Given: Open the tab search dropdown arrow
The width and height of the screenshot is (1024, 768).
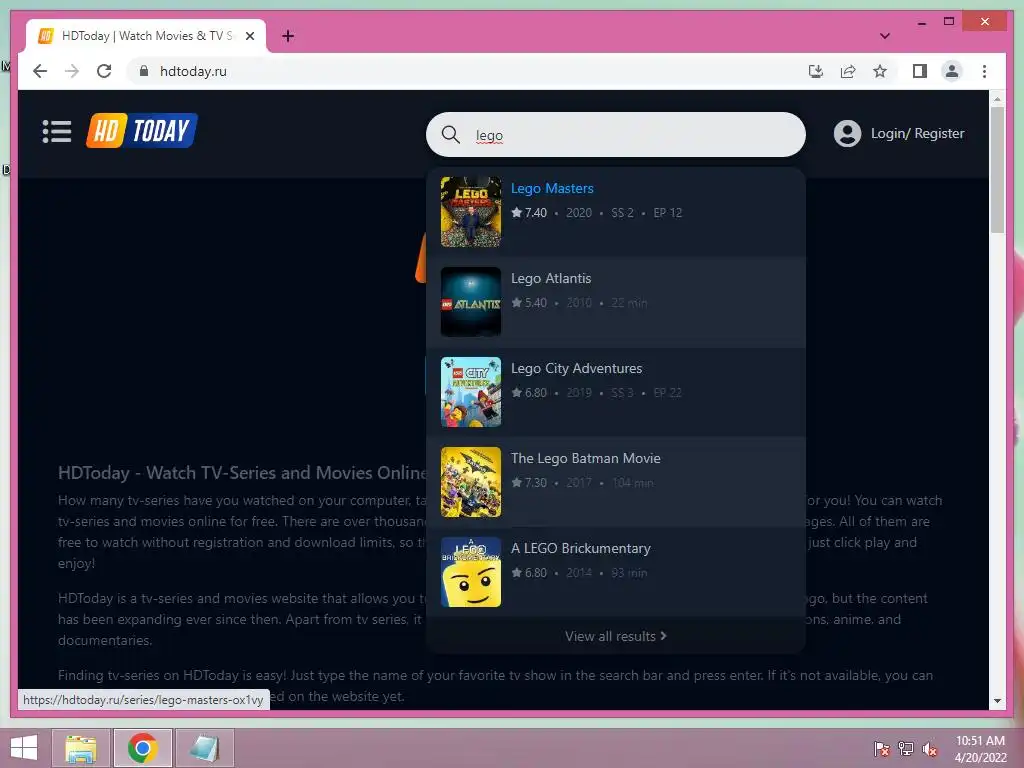Looking at the screenshot, I should [x=885, y=36].
